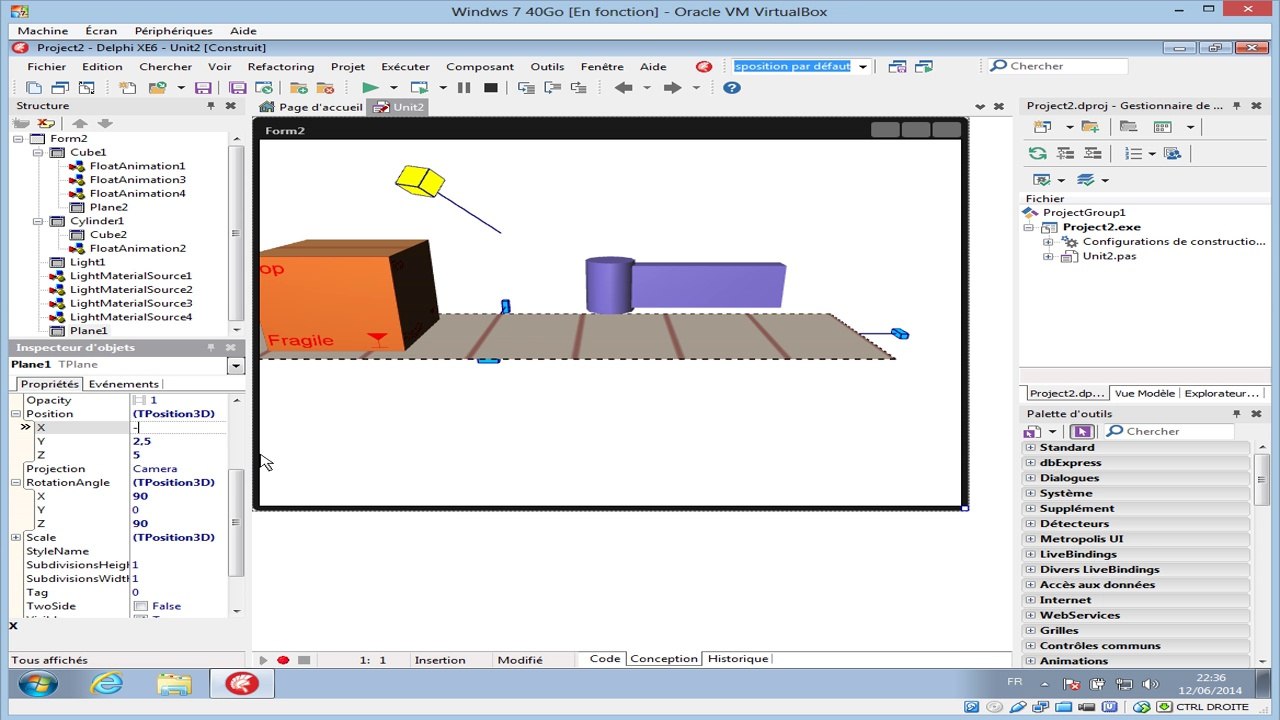The image size is (1280, 720).
Task: Open the Exécuter menu
Action: [x=406, y=66]
